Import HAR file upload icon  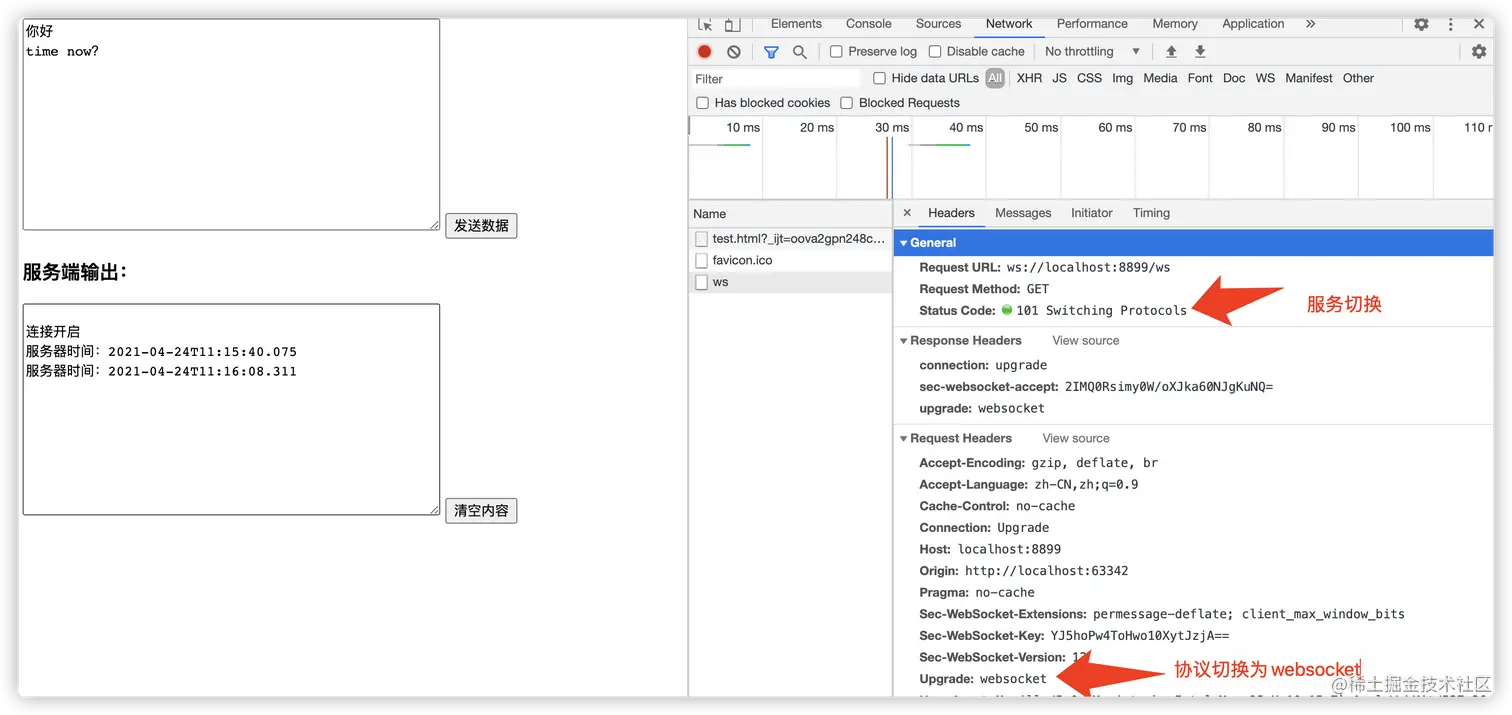(x=1171, y=52)
